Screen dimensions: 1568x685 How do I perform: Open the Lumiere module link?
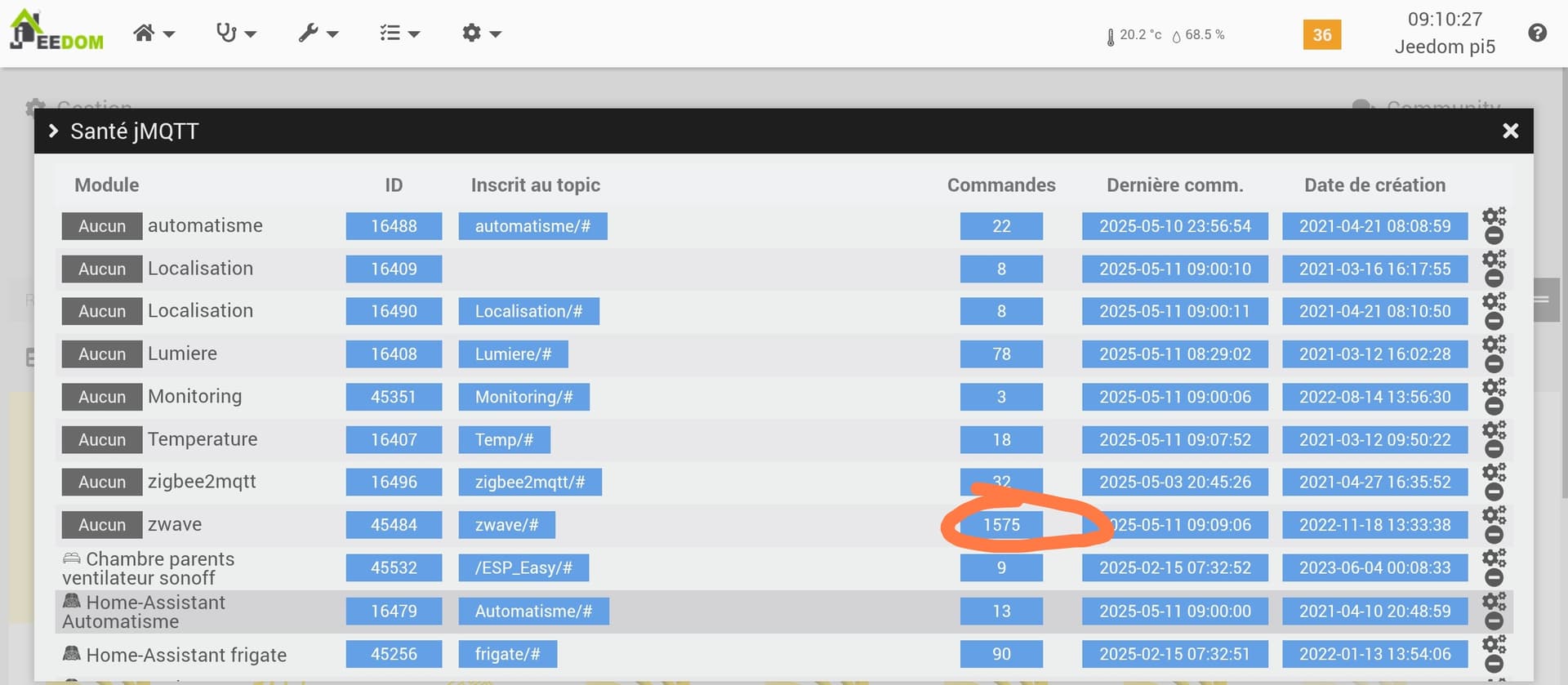point(182,354)
